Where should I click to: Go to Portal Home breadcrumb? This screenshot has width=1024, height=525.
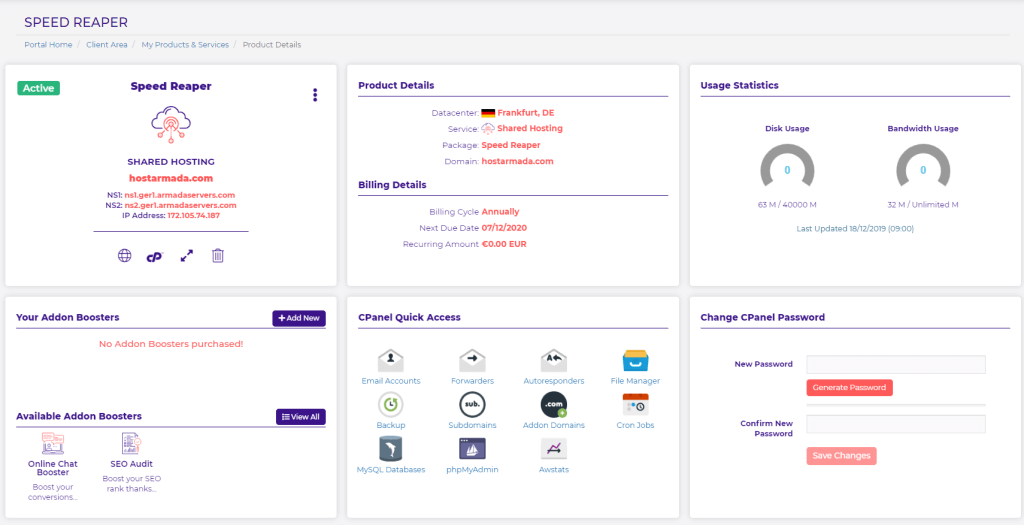(48, 45)
